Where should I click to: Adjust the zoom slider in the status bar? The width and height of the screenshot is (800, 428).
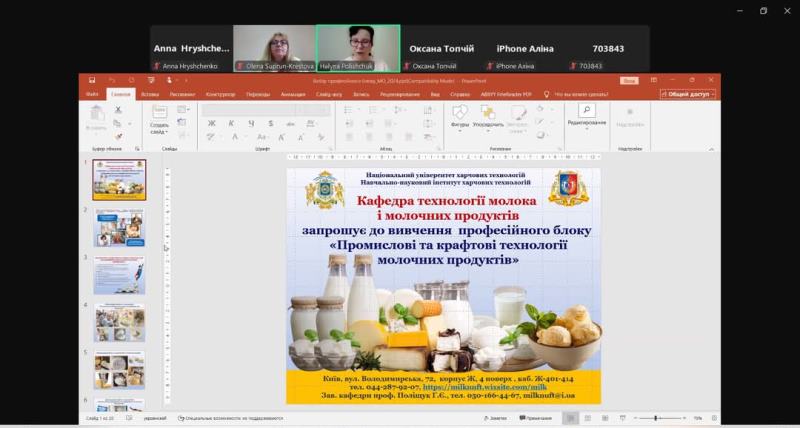655,418
